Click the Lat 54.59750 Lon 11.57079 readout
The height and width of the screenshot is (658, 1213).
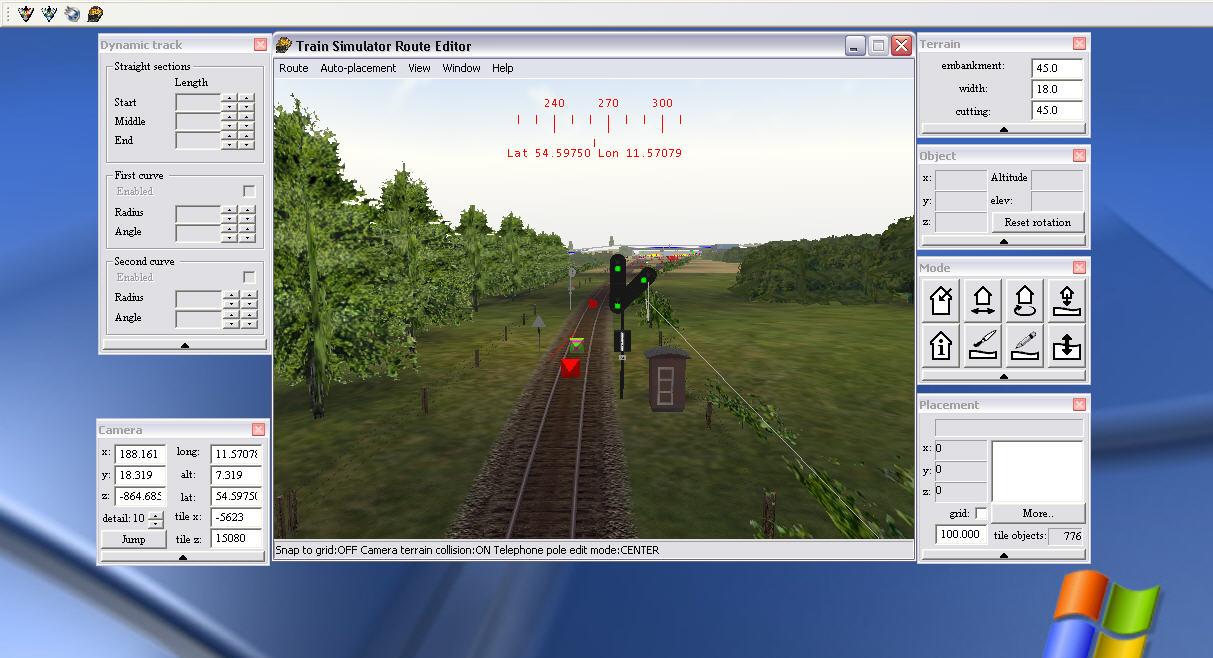tap(594, 153)
